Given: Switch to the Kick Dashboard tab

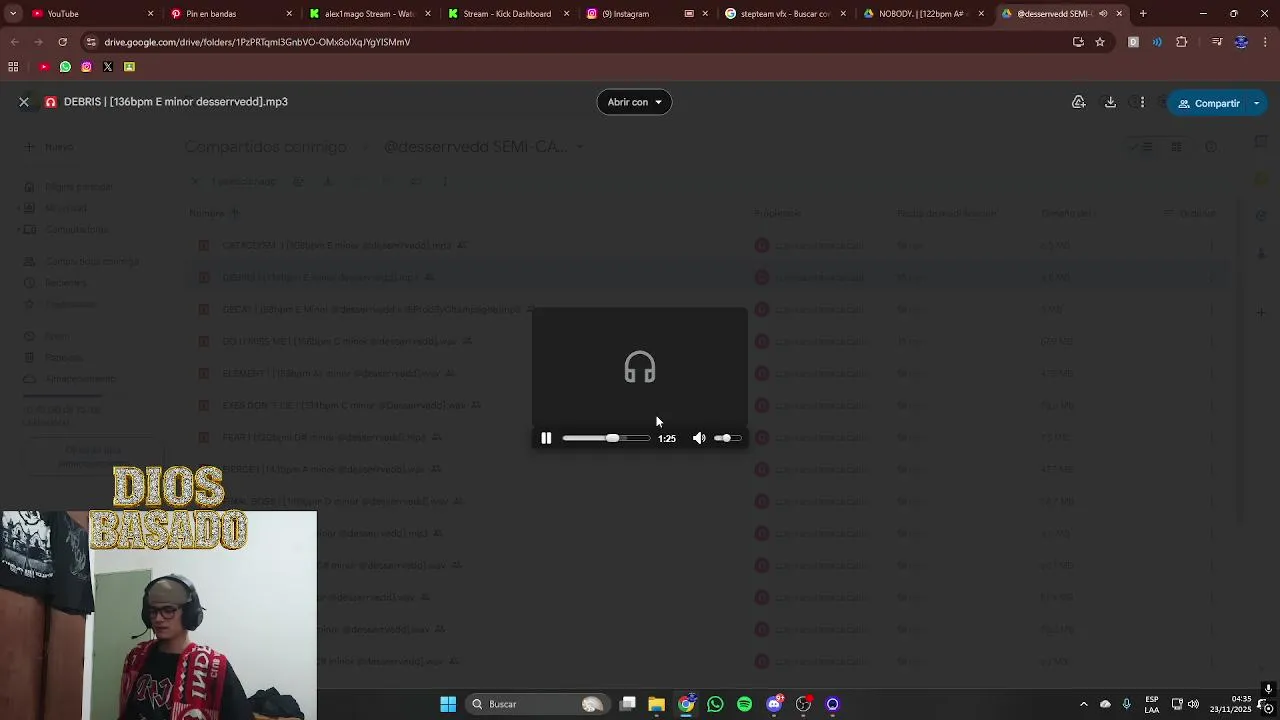Looking at the screenshot, I should pos(508,14).
